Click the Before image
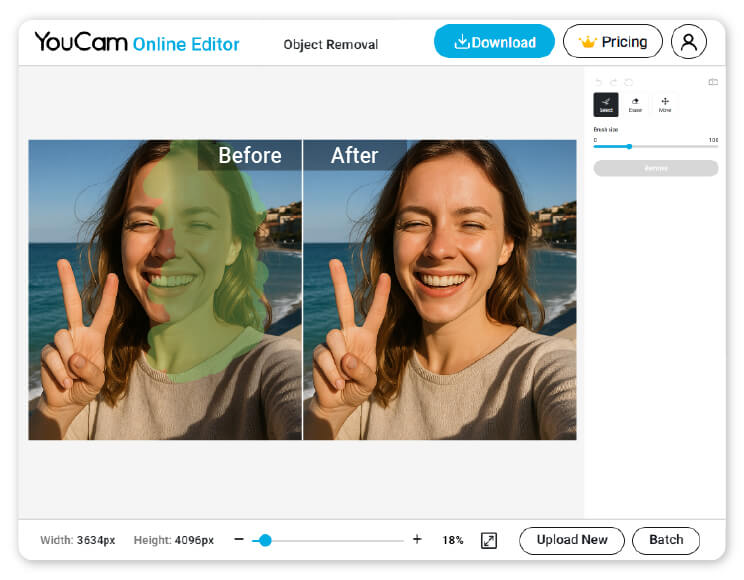This screenshot has height=580, width=744. point(165,290)
